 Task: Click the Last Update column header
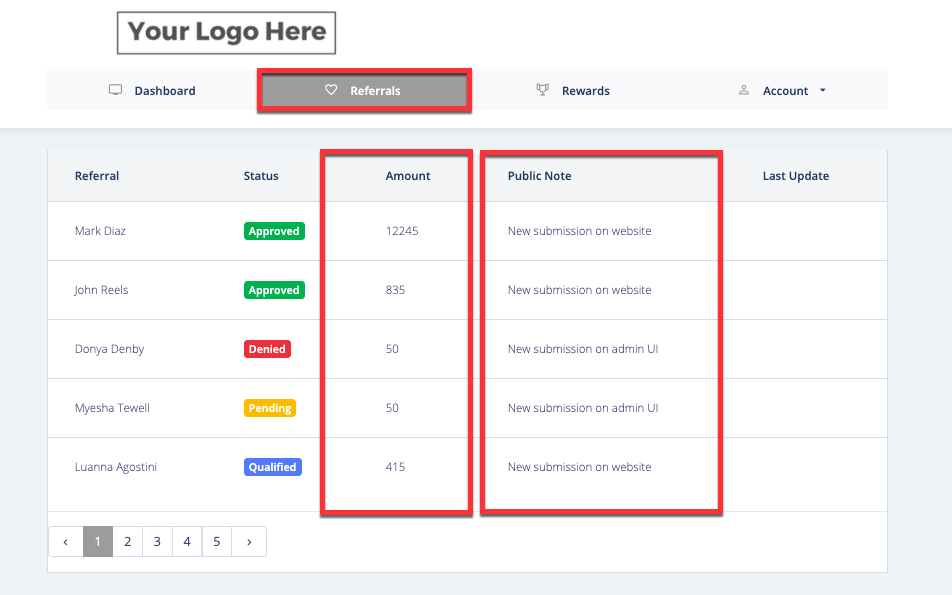(x=796, y=176)
